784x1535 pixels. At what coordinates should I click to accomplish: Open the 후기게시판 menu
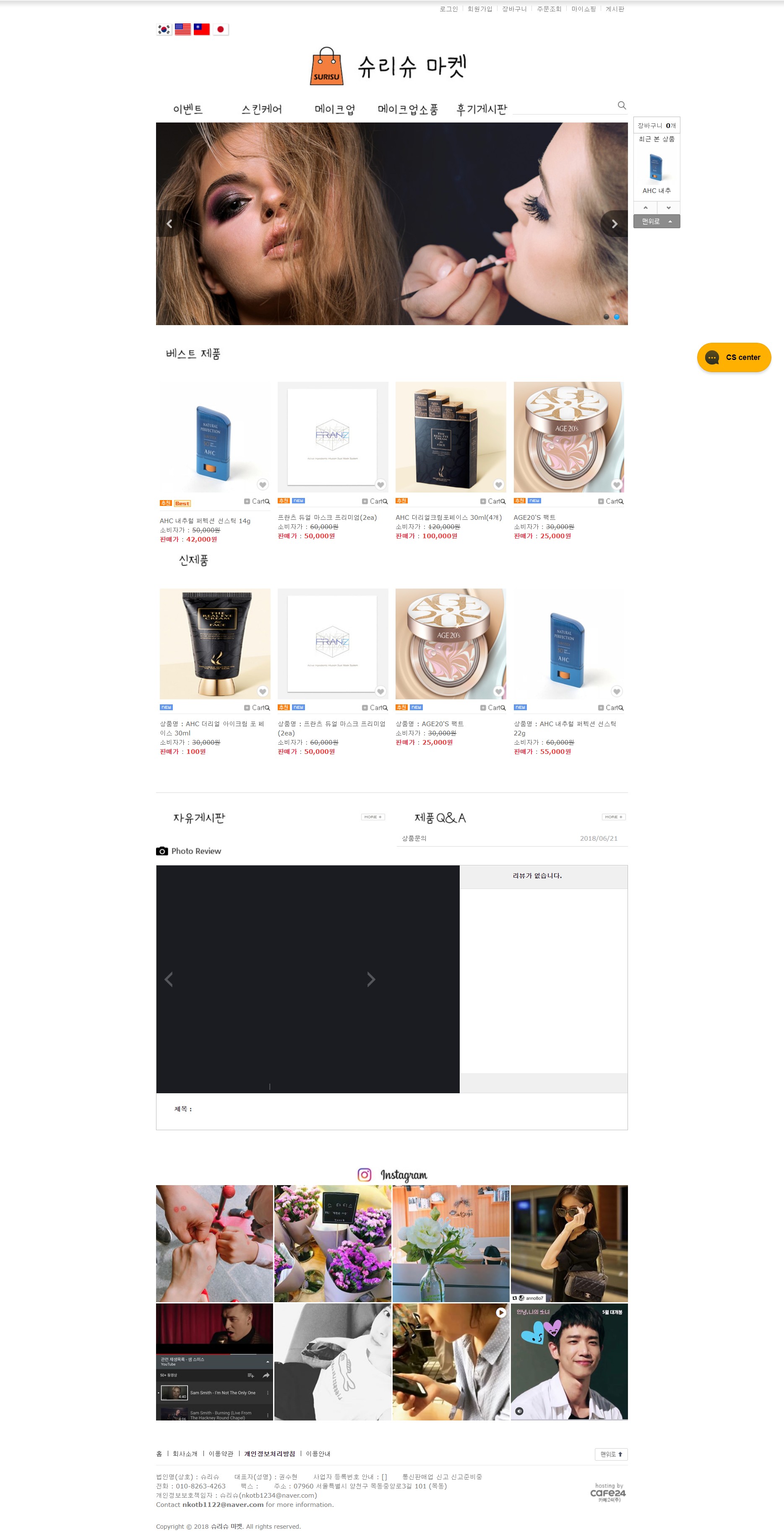pyautogui.click(x=482, y=109)
